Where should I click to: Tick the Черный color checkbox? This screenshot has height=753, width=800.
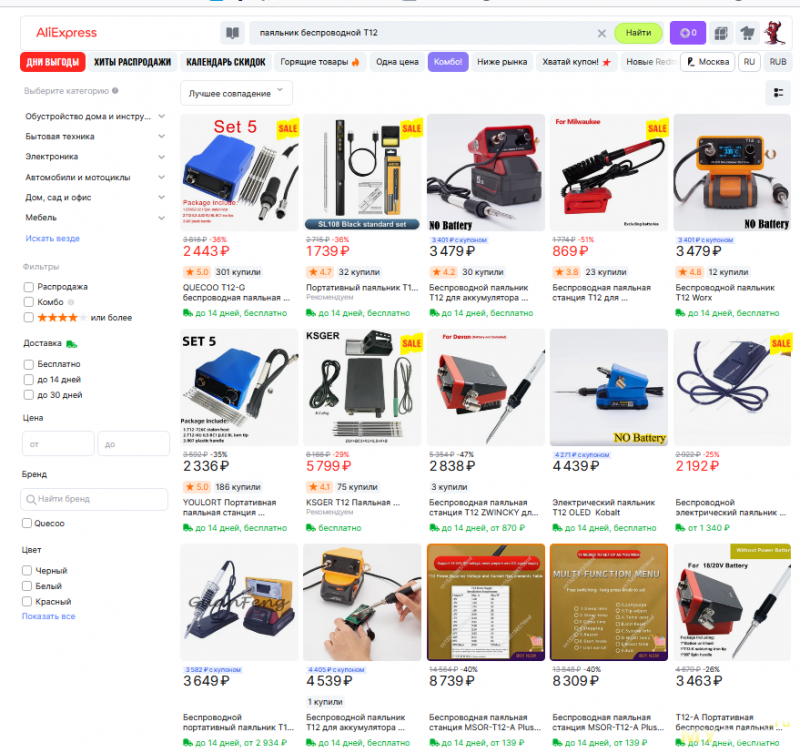pos(27,570)
